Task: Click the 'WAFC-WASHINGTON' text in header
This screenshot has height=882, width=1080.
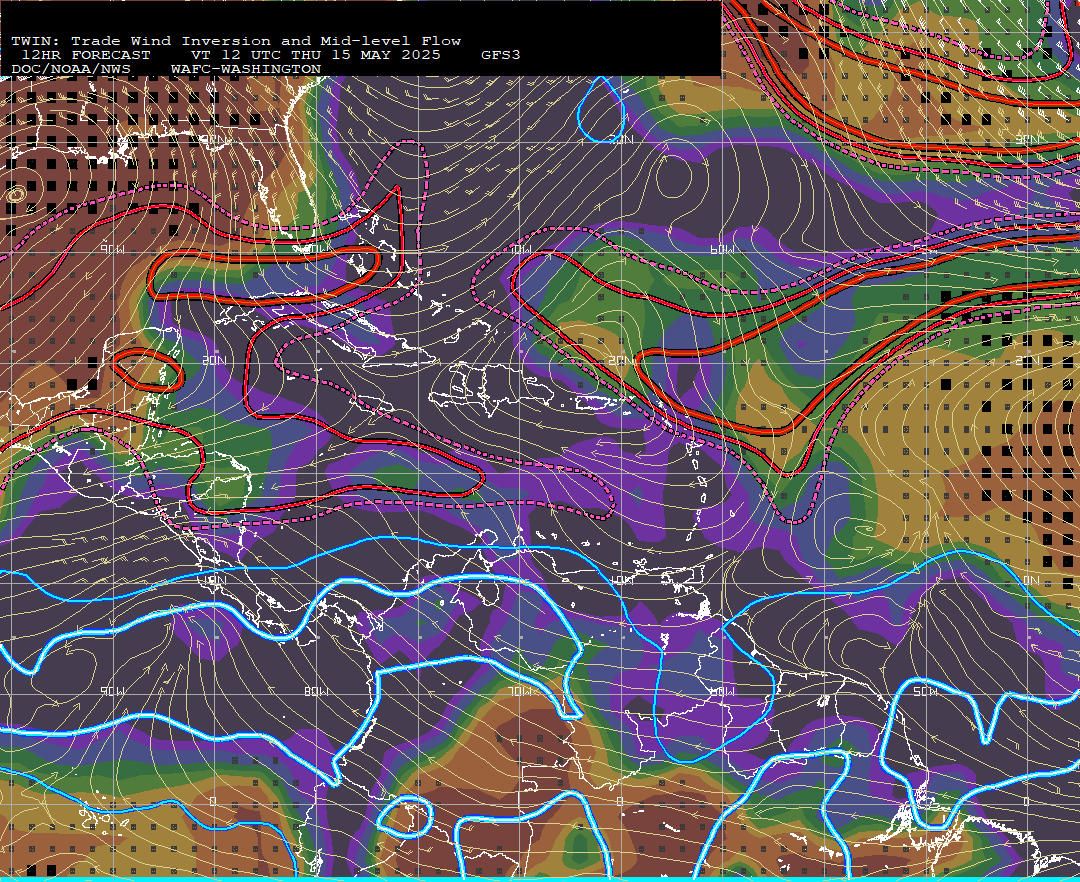Action: point(246,70)
